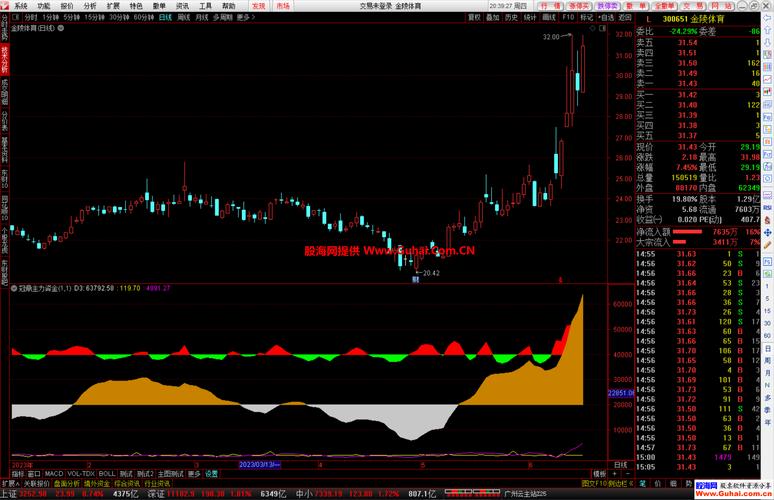Click the 指标 tab at the chart bottom

(x=18, y=473)
